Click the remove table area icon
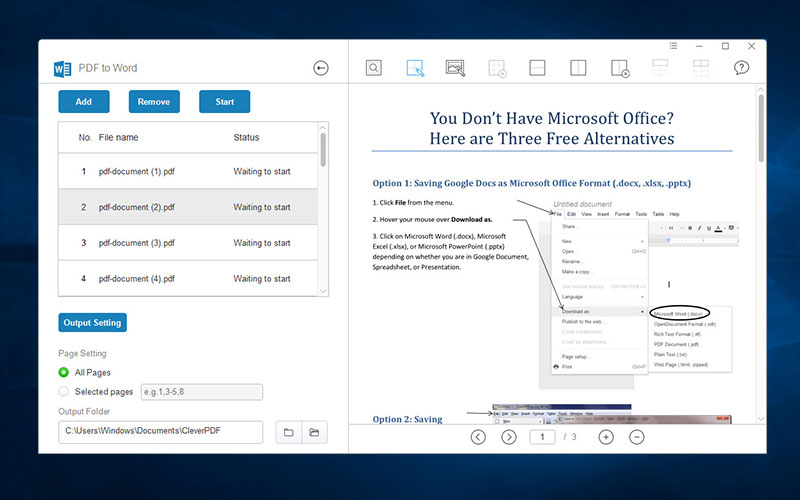Viewport: 800px width, 500px height. tap(497, 68)
